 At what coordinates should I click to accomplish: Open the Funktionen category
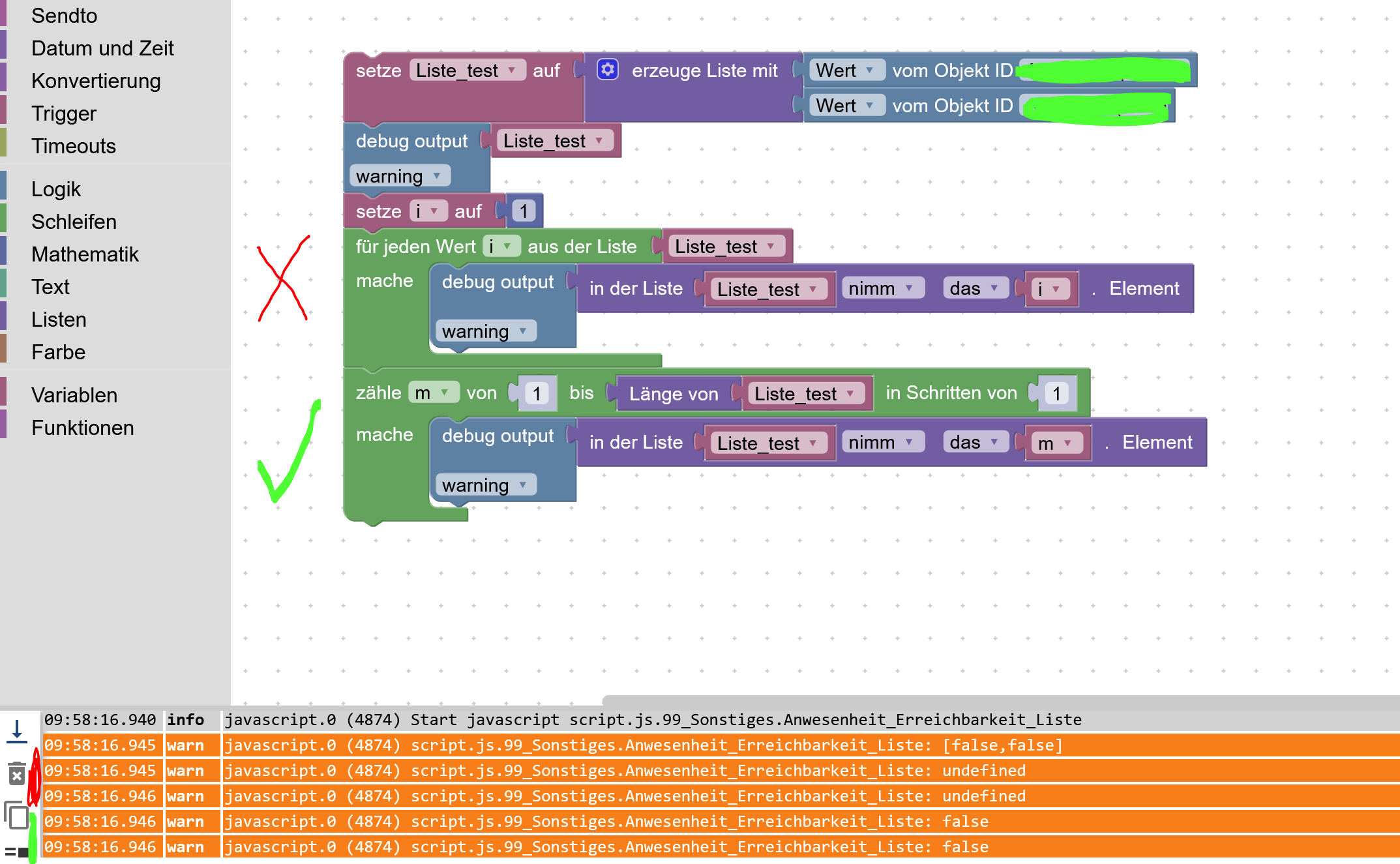point(82,428)
